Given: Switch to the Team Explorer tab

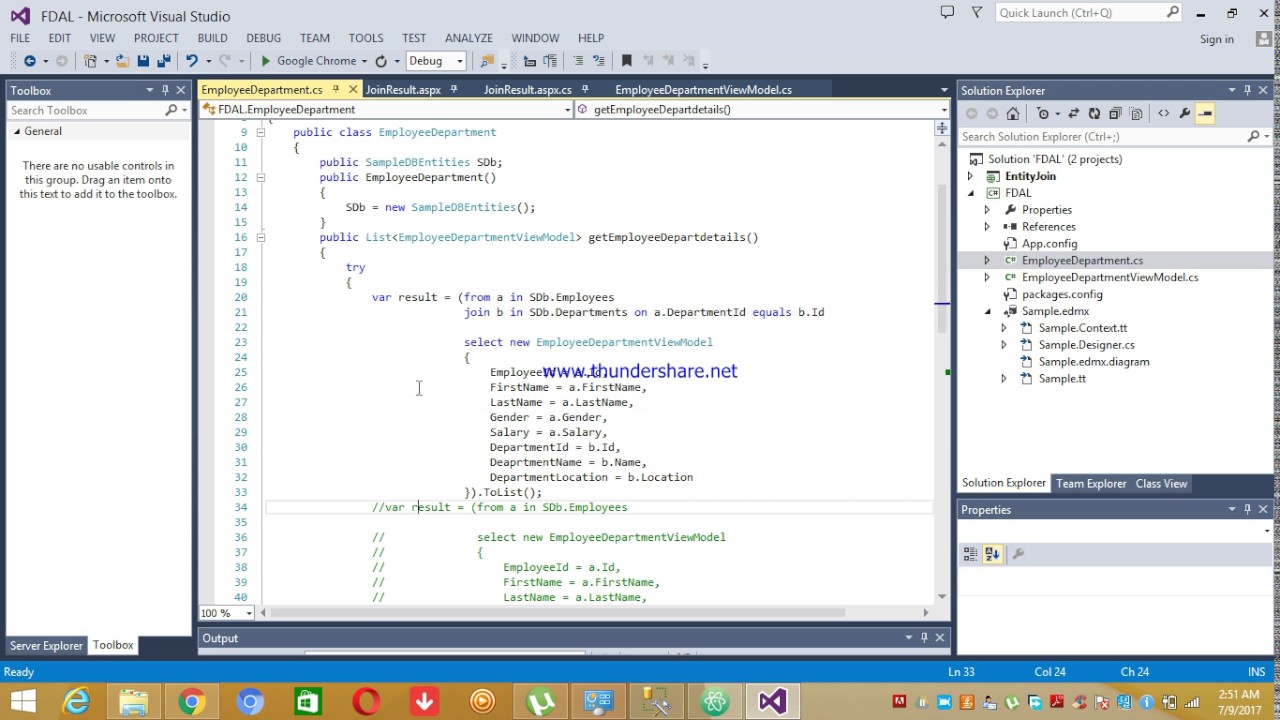Looking at the screenshot, I should [x=1091, y=484].
